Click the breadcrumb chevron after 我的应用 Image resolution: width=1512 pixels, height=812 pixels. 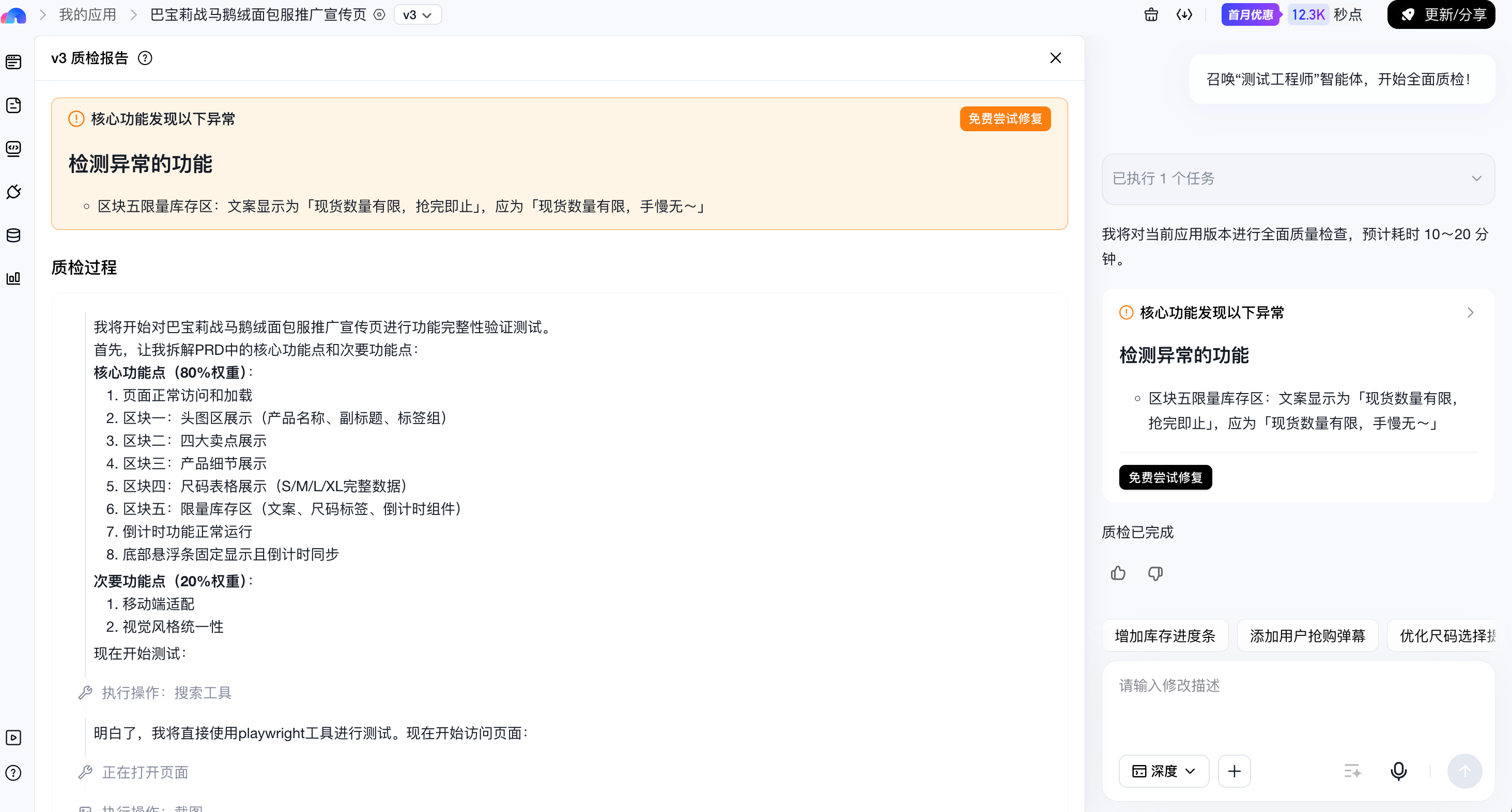click(134, 14)
